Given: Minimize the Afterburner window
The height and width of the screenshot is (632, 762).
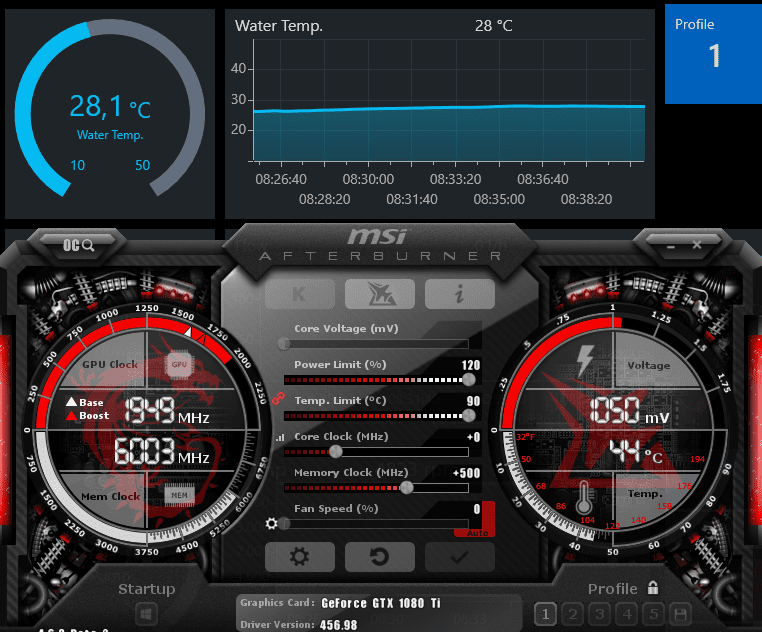Looking at the screenshot, I should tap(671, 246).
